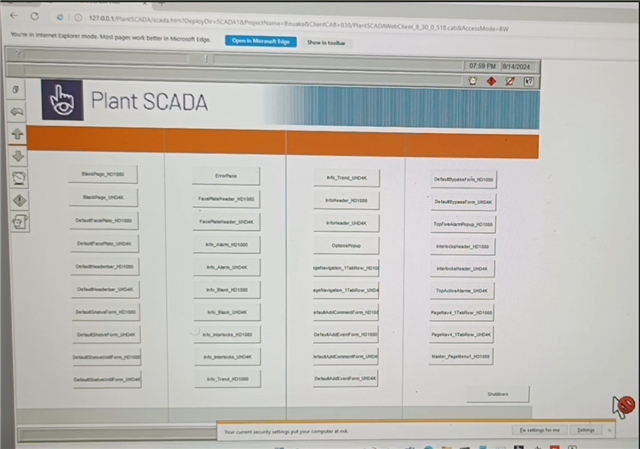Click Fix settings for me button

(538, 430)
